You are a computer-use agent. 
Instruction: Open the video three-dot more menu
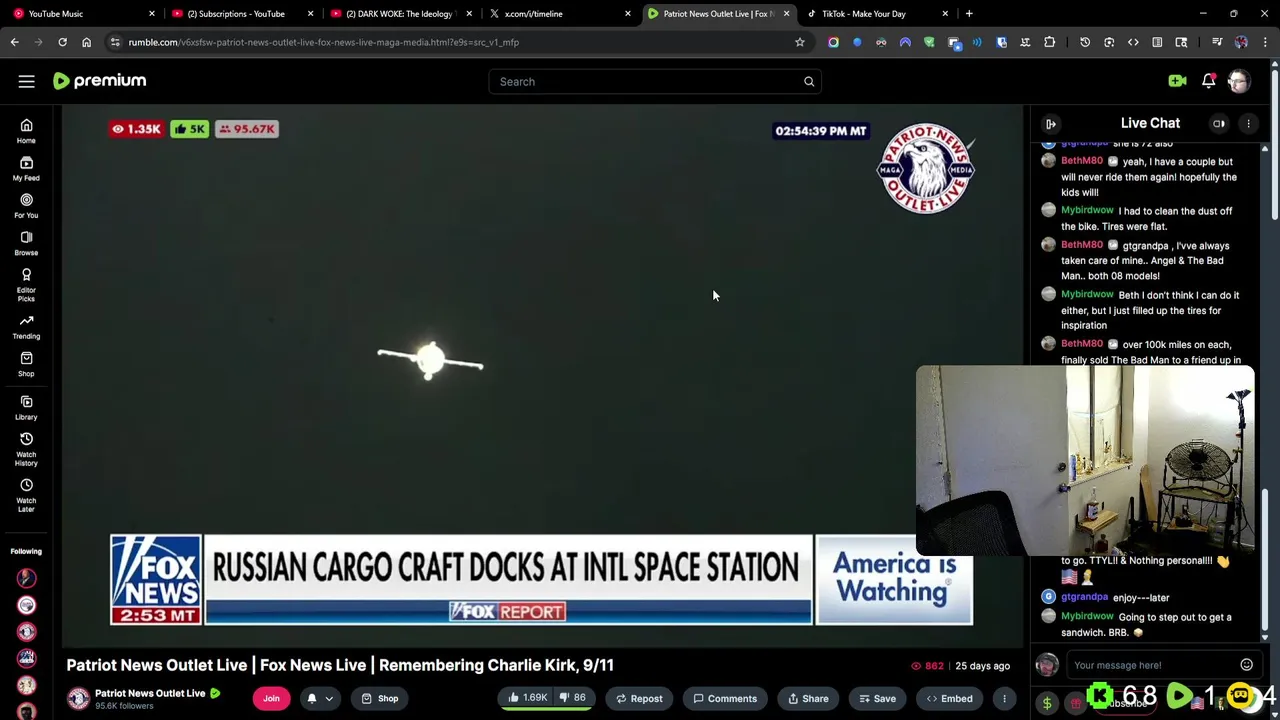click(1004, 699)
